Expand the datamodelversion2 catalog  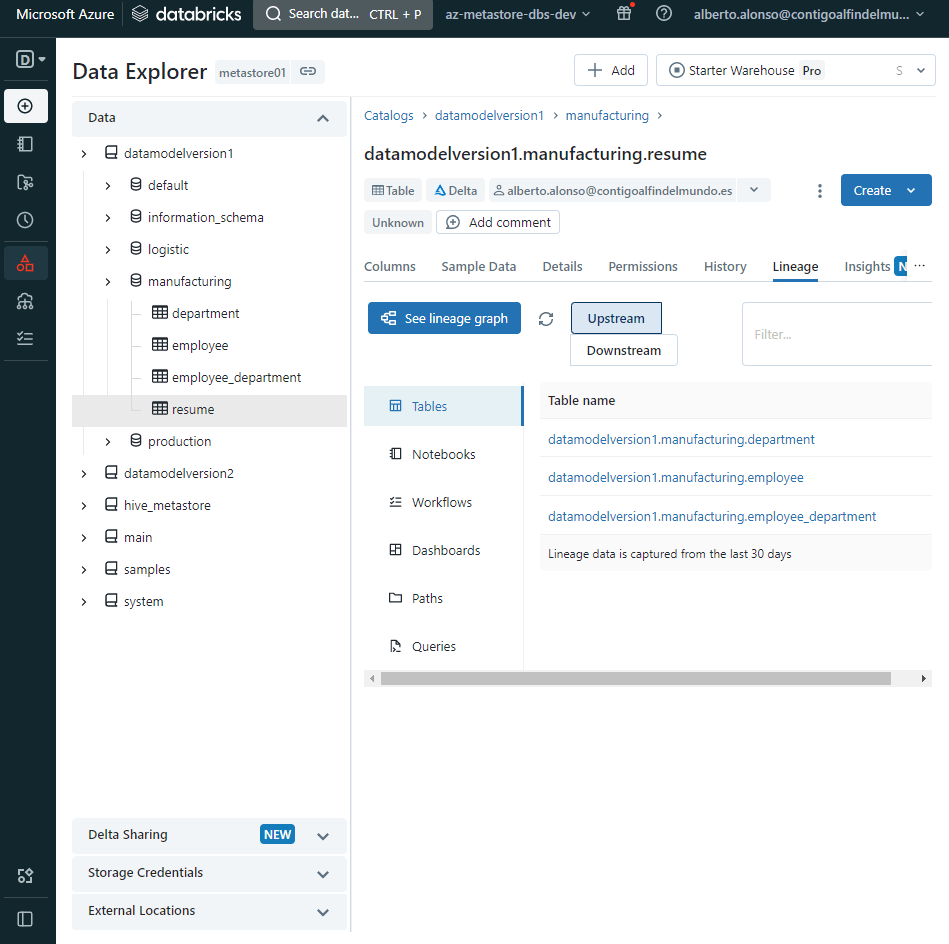point(84,474)
